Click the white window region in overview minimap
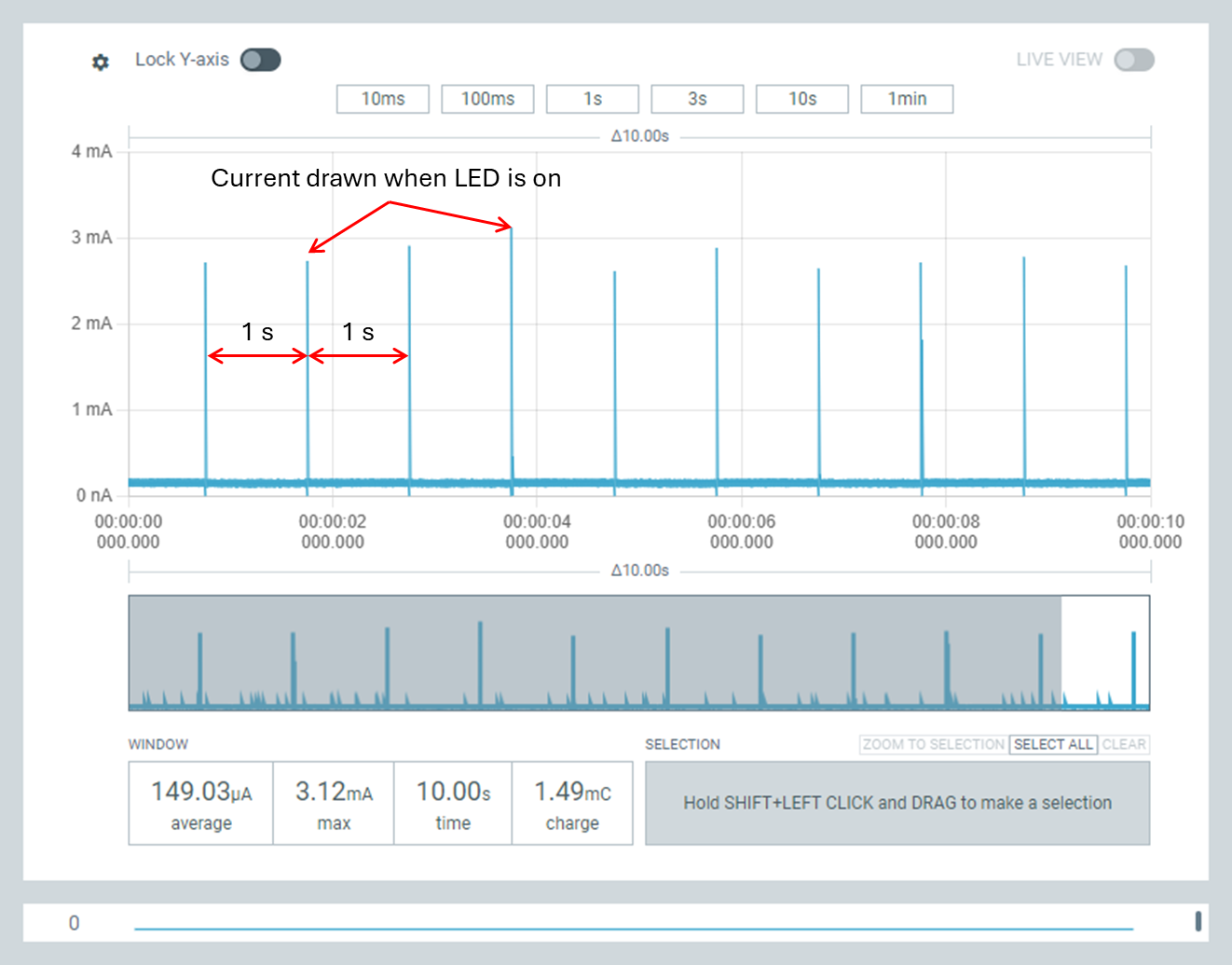The height and width of the screenshot is (965, 1232). (x=1105, y=653)
